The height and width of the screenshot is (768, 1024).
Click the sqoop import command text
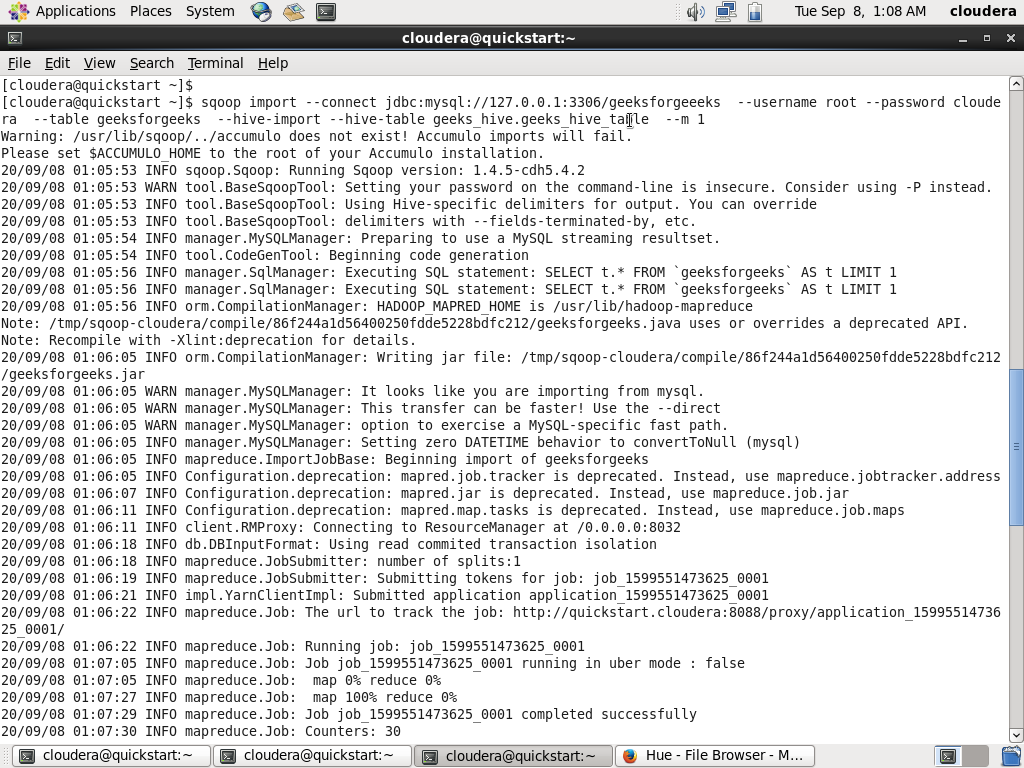[500, 111]
